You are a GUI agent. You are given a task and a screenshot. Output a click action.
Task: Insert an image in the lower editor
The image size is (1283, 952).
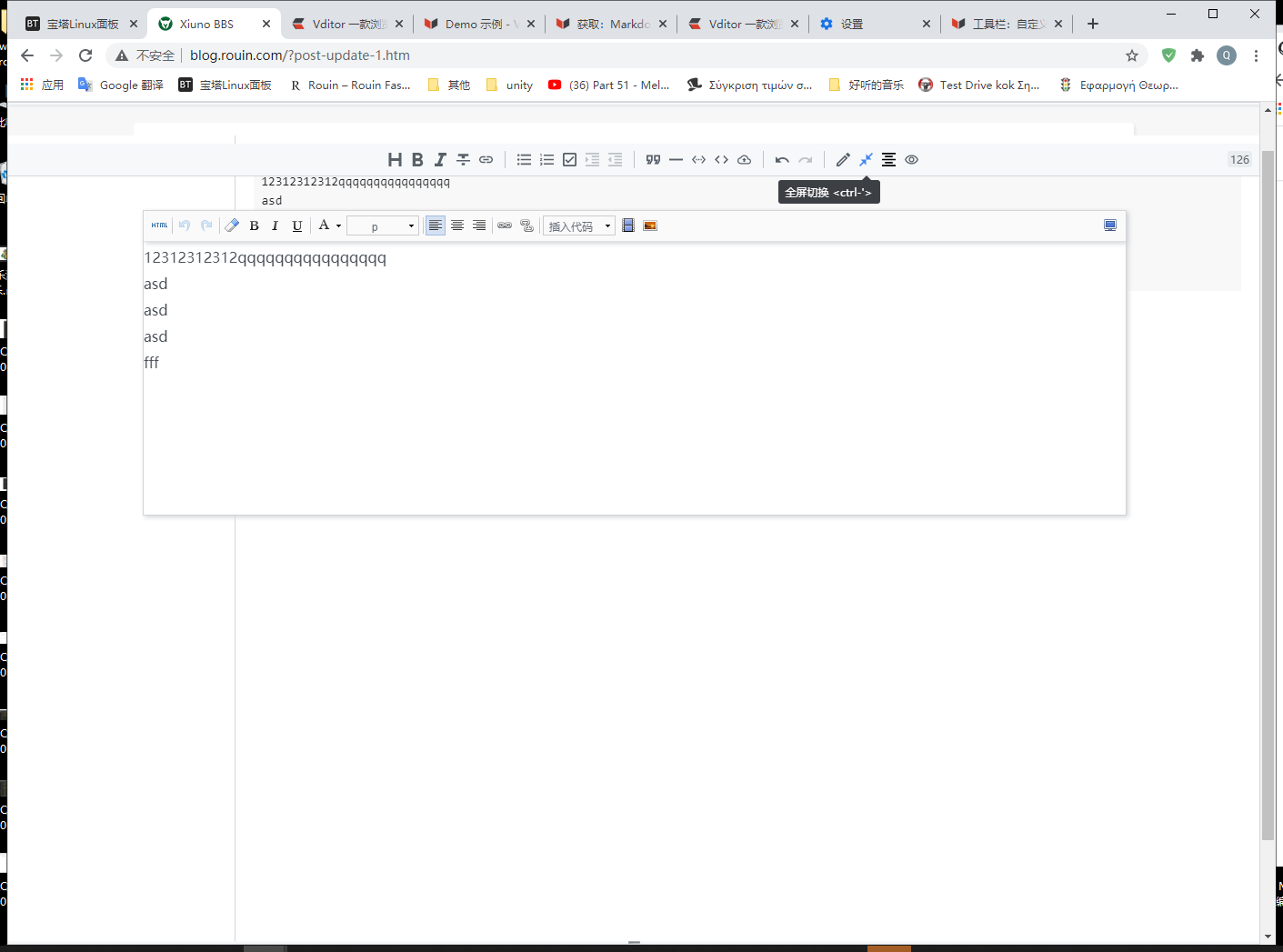point(649,225)
